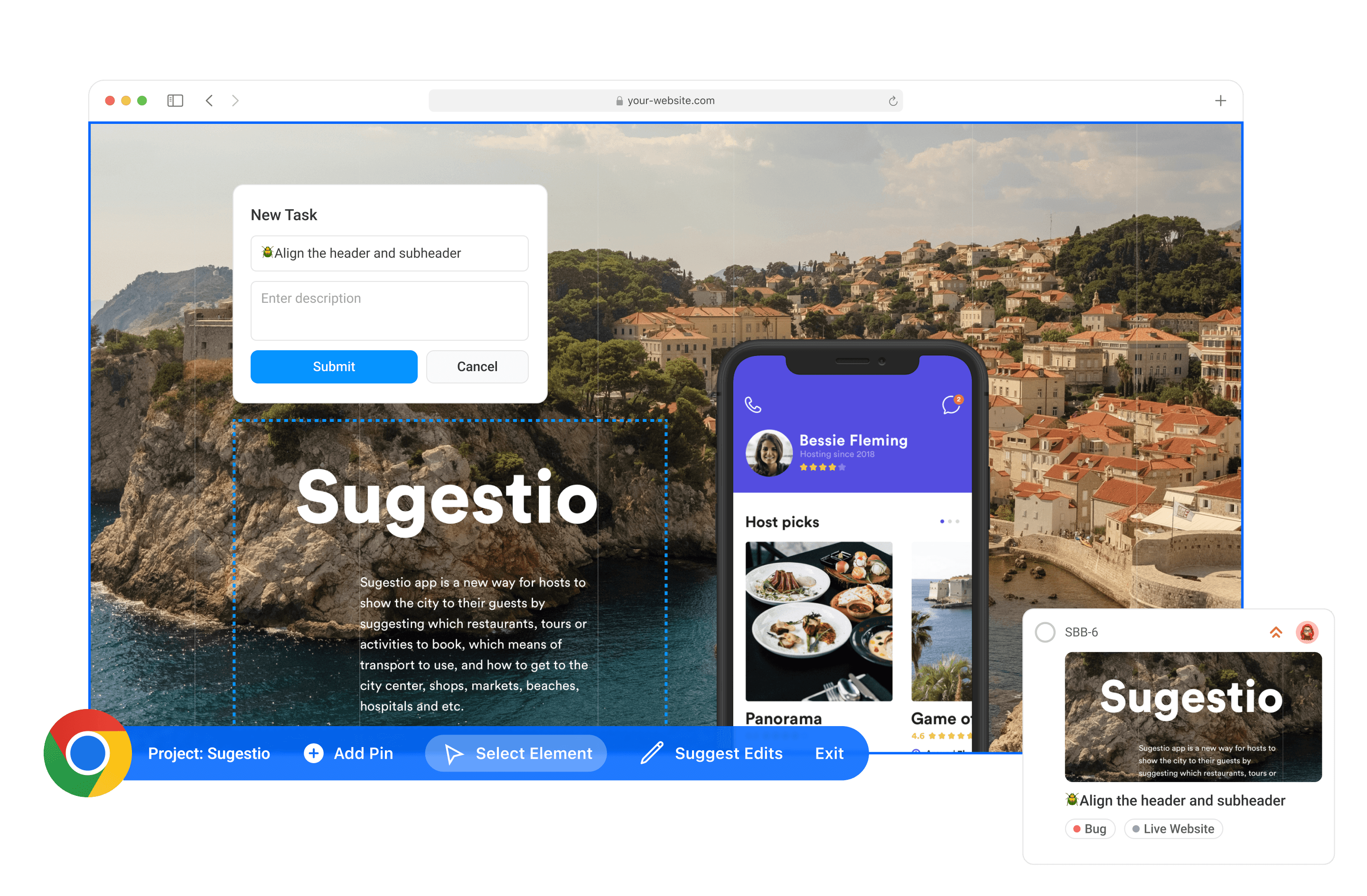Click the Submit button on New Task form
This screenshot has height=896, width=1367.
pyautogui.click(x=333, y=366)
